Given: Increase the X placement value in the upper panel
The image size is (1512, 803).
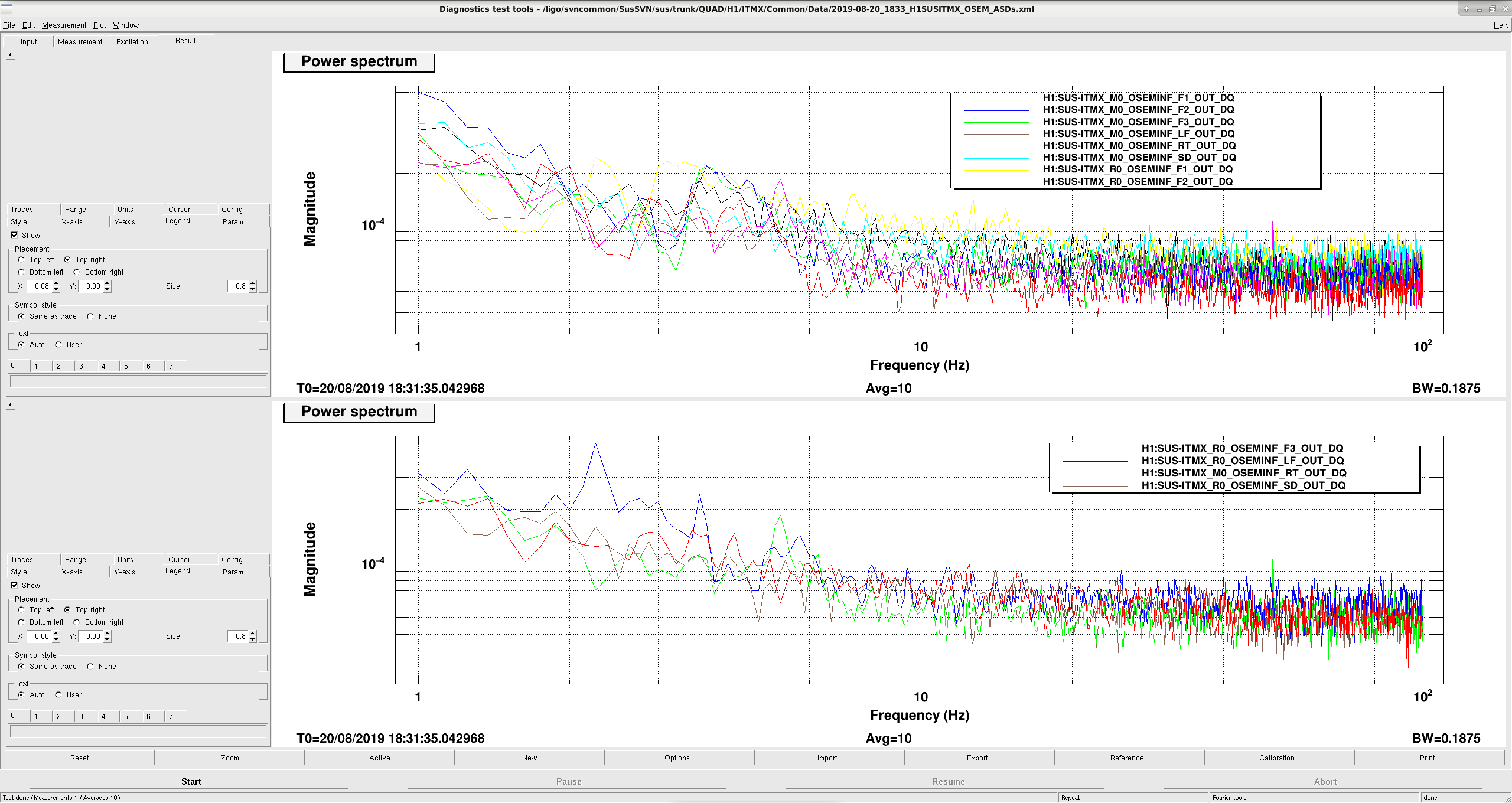Looking at the screenshot, I should point(56,283).
